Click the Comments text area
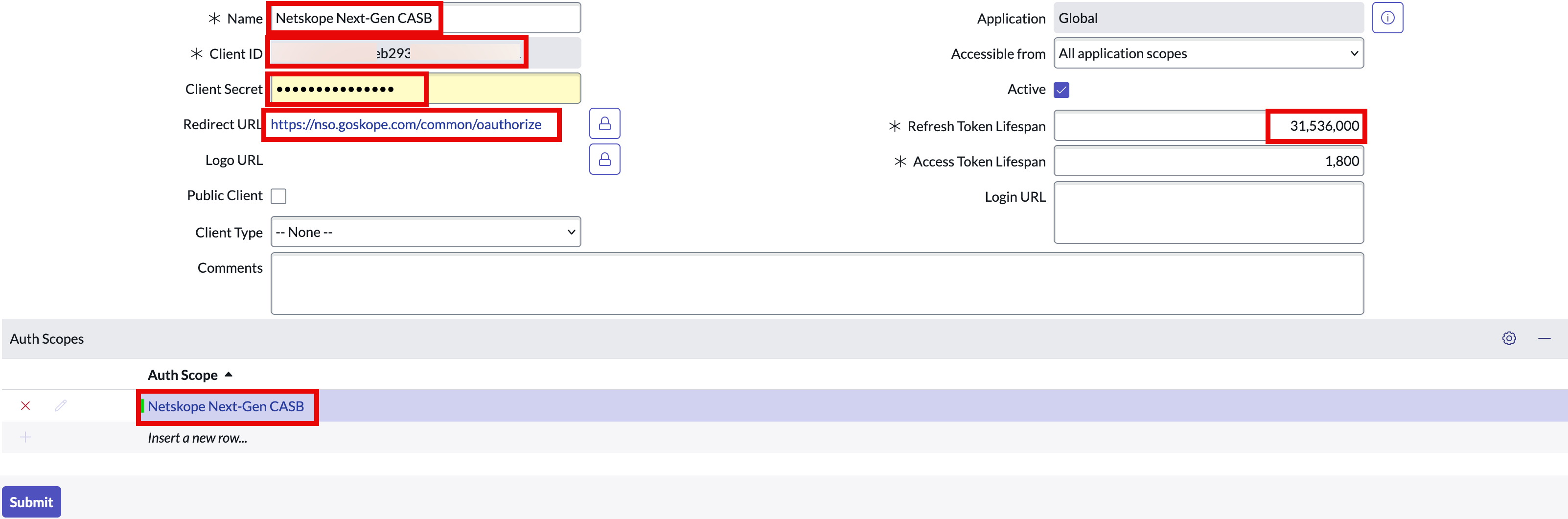This screenshot has width=1568, height=519. [817, 284]
